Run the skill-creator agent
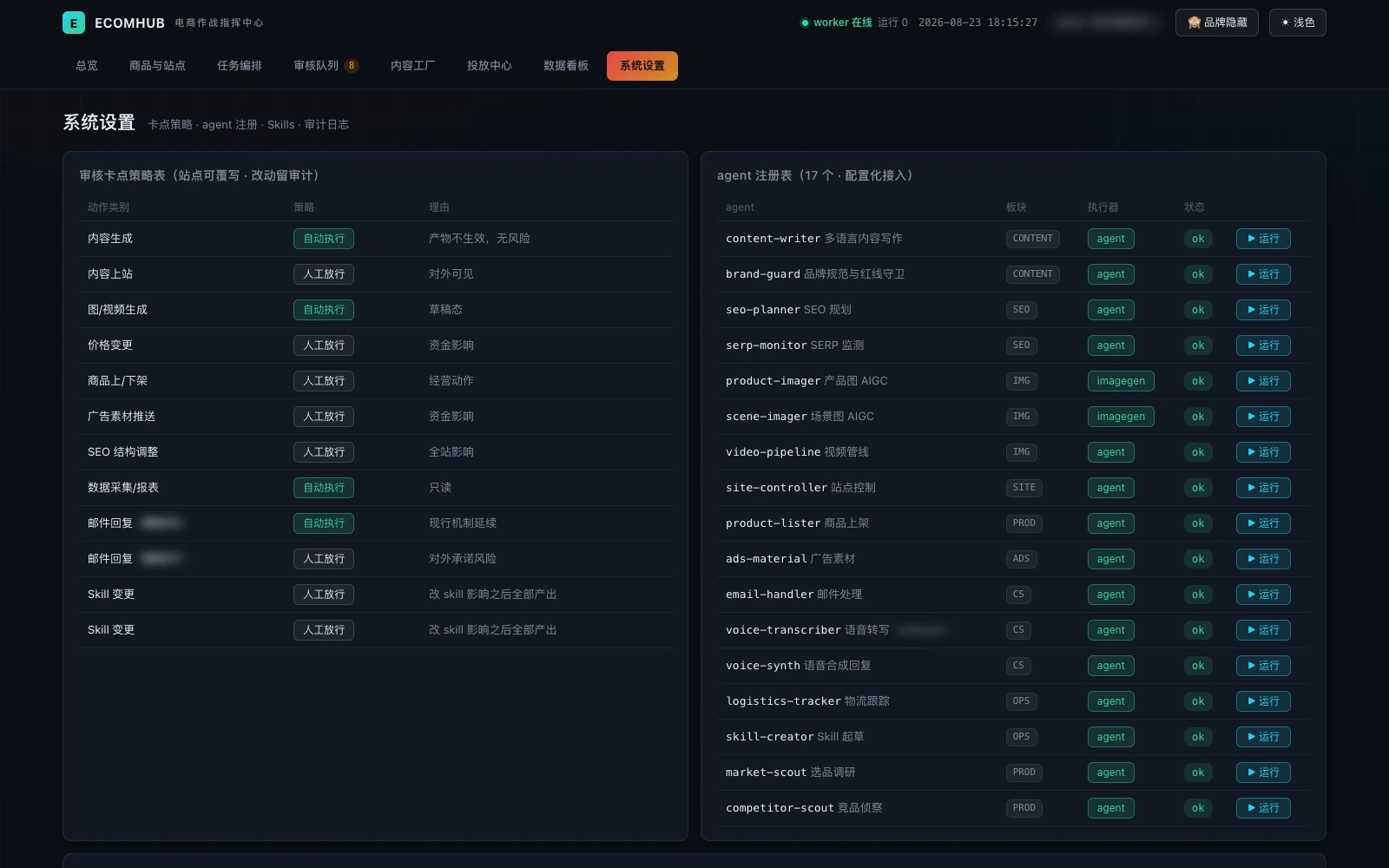The width and height of the screenshot is (1389, 868). pyautogui.click(x=1263, y=737)
